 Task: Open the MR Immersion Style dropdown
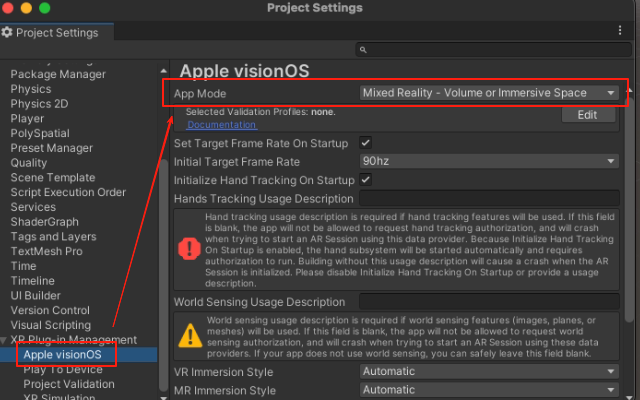point(489,390)
